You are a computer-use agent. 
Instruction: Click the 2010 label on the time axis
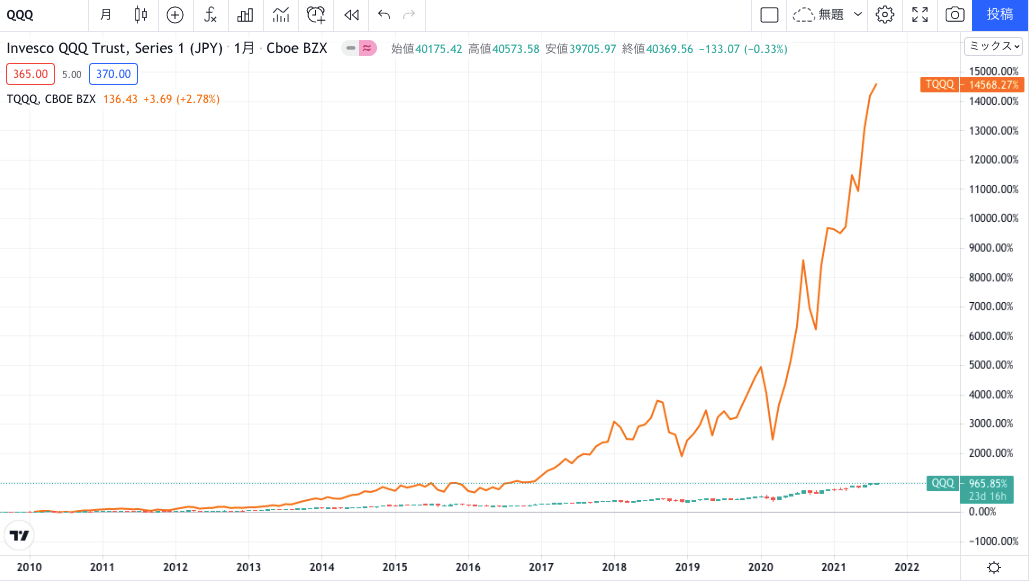(x=29, y=567)
